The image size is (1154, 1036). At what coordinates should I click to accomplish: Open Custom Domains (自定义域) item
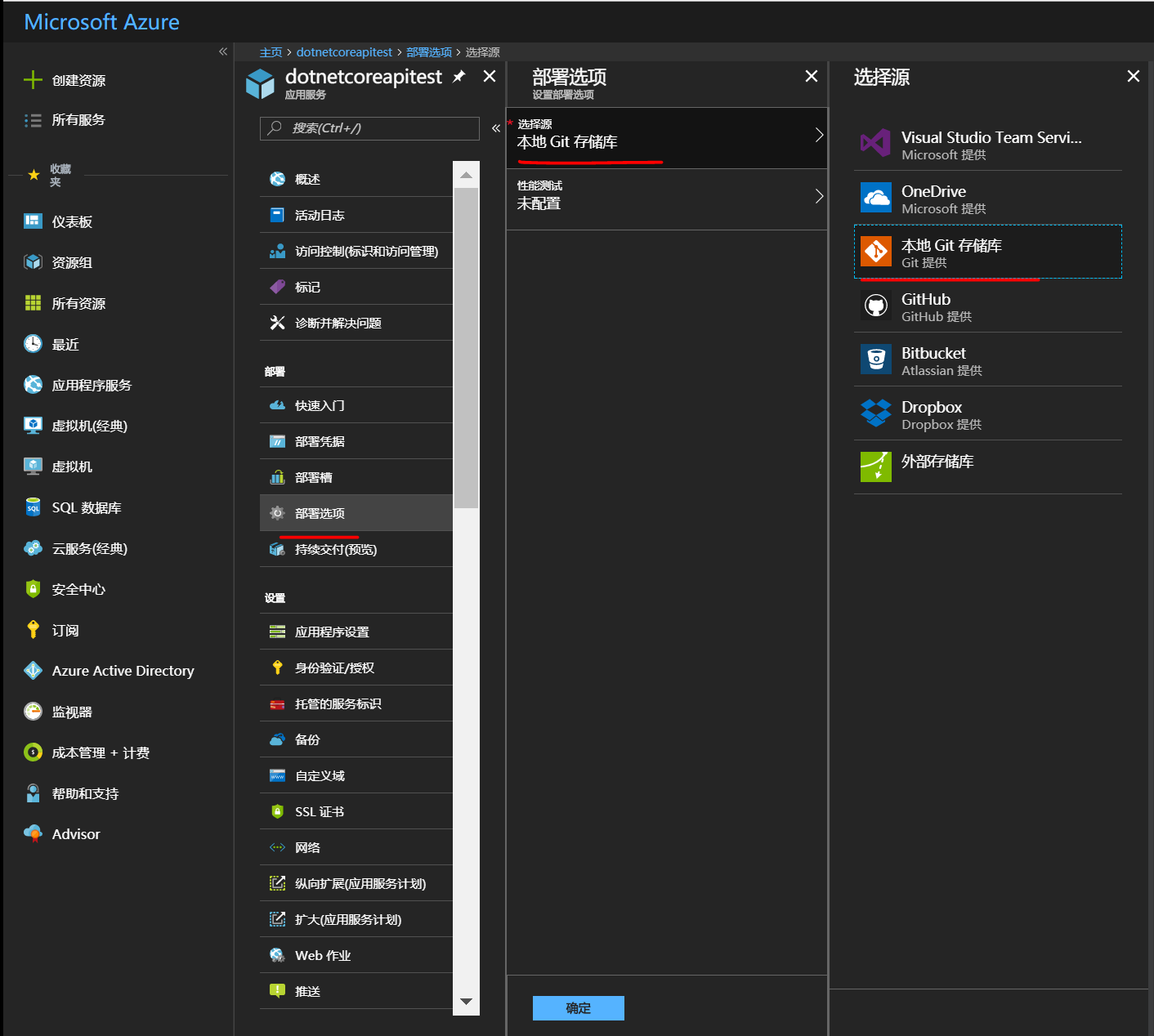point(356,775)
